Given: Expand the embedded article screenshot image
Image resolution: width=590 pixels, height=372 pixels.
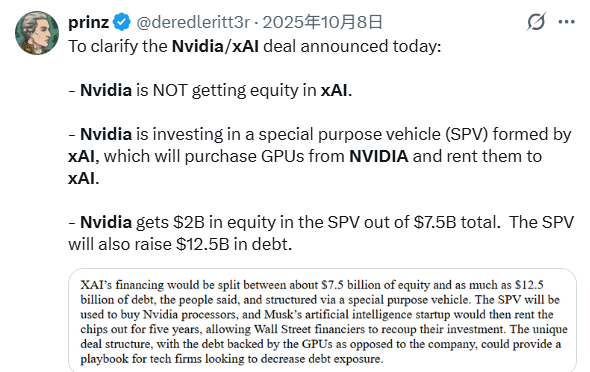Looking at the screenshot, I should coord(322,320).
